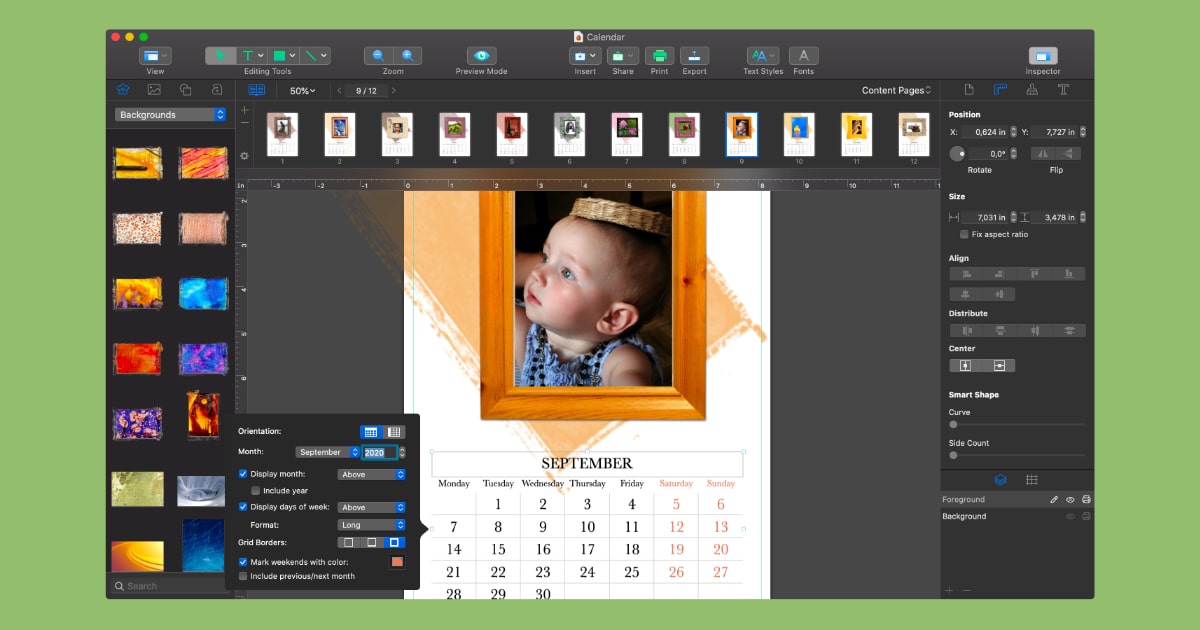Open the Geometry inspector tab
The image size is (1200, 630).
click(x=1000, y=90)
